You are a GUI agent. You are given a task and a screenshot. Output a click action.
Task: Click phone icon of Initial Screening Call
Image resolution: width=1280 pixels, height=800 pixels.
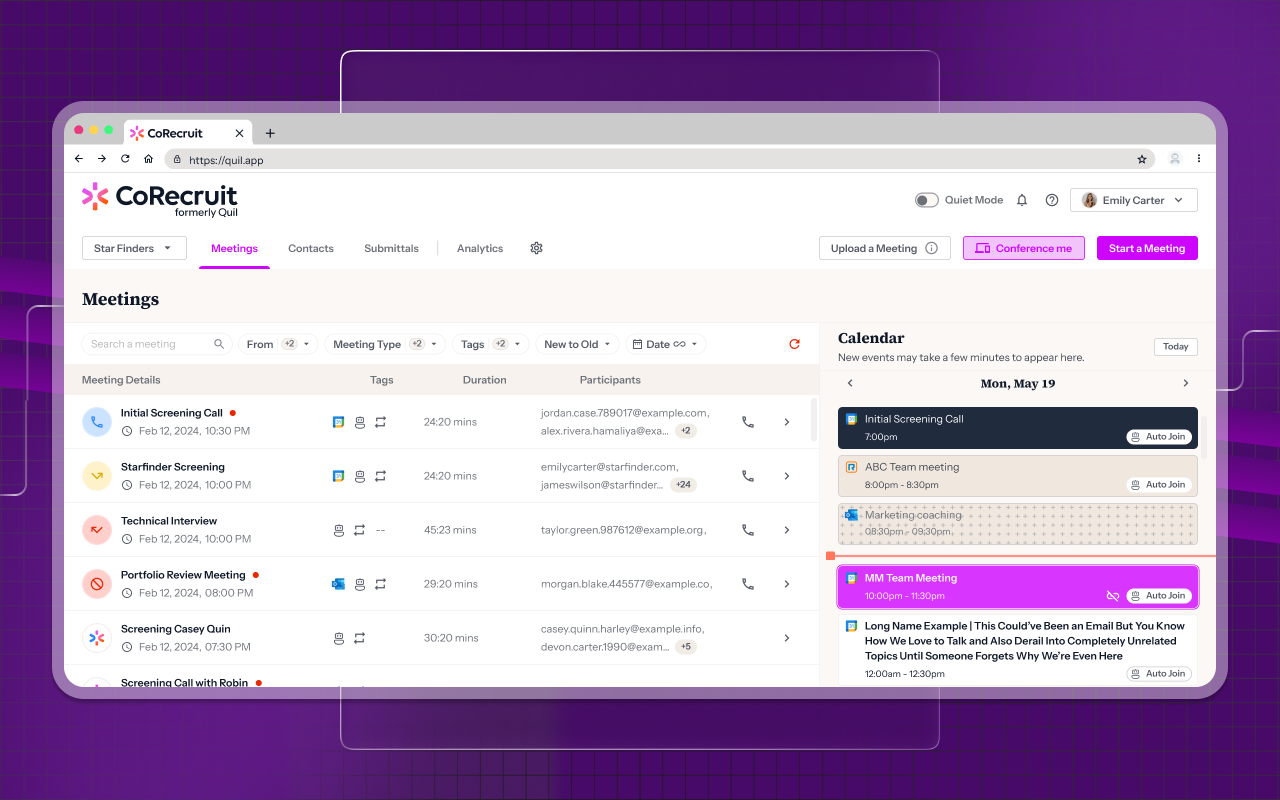click(x=747, y=422)
